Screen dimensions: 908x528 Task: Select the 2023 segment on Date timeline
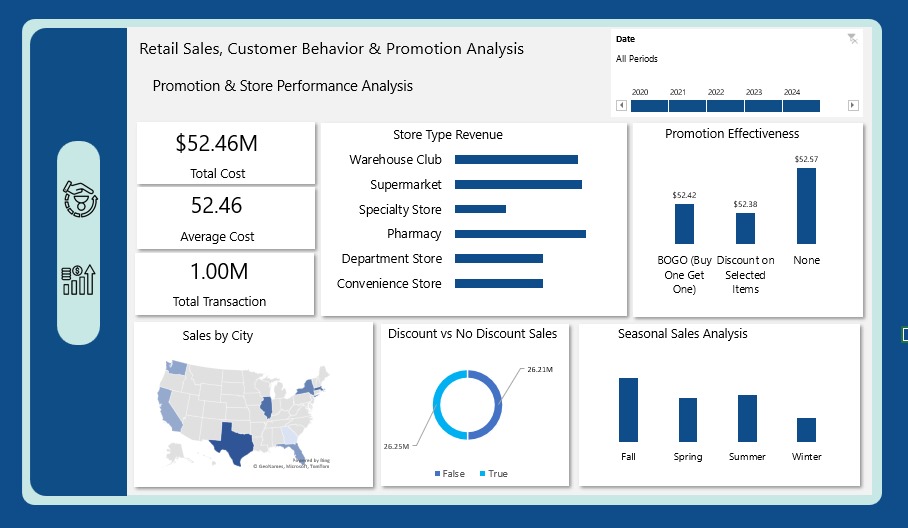(x=763, y=106)
